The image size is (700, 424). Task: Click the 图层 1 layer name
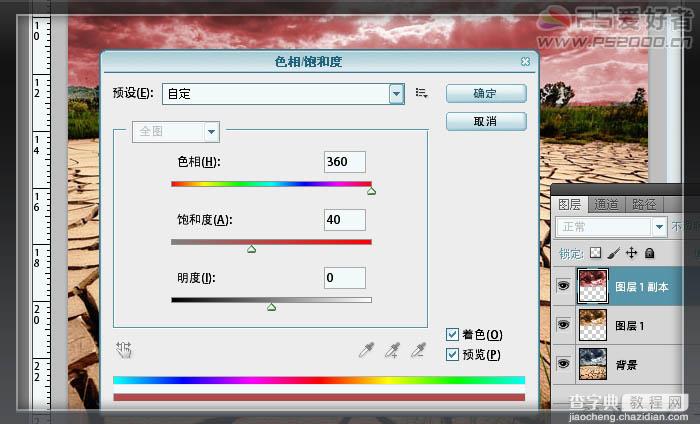630,326
